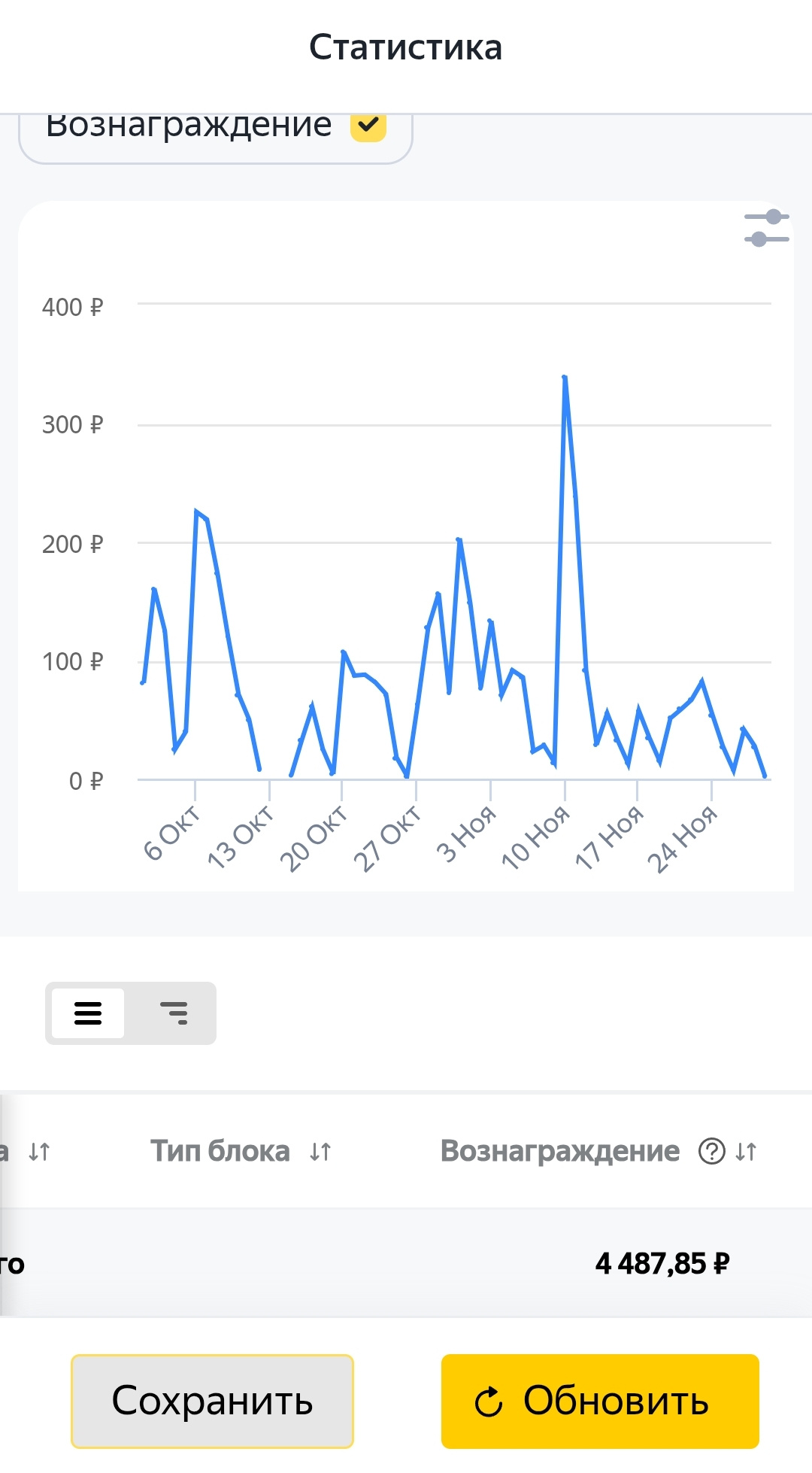
Task: Switch to flat list view
Action: (88, 1013)
